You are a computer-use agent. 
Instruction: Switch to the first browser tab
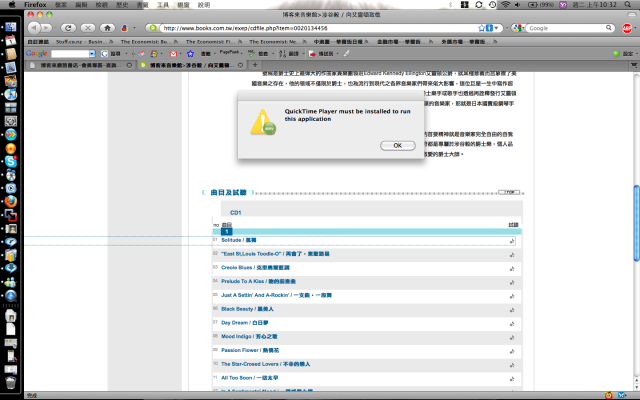[78, 65]
